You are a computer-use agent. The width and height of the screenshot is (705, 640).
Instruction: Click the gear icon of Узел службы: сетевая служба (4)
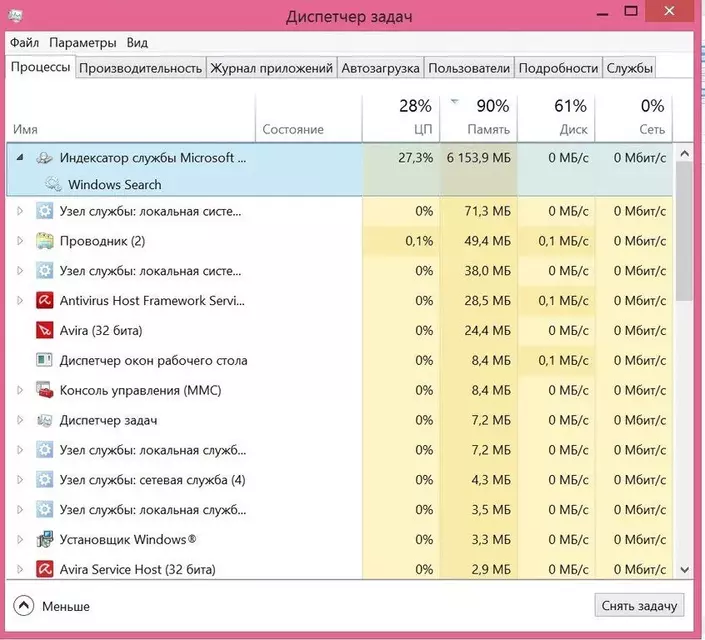45,480
